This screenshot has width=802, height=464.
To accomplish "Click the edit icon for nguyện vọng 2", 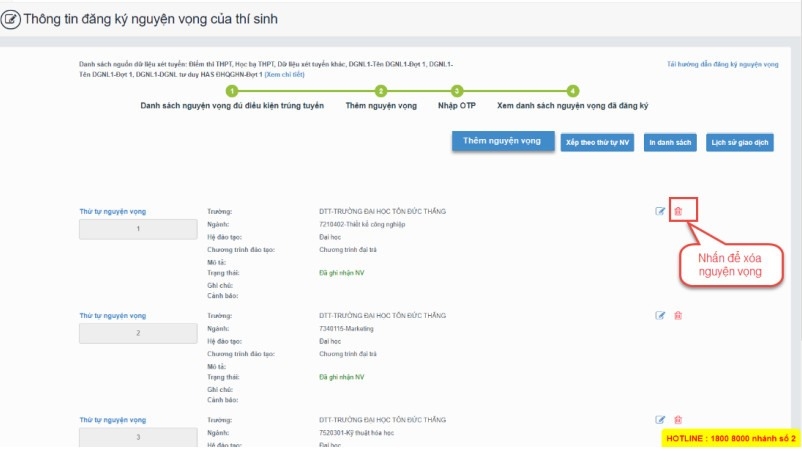I will click(x=660, y=315).
